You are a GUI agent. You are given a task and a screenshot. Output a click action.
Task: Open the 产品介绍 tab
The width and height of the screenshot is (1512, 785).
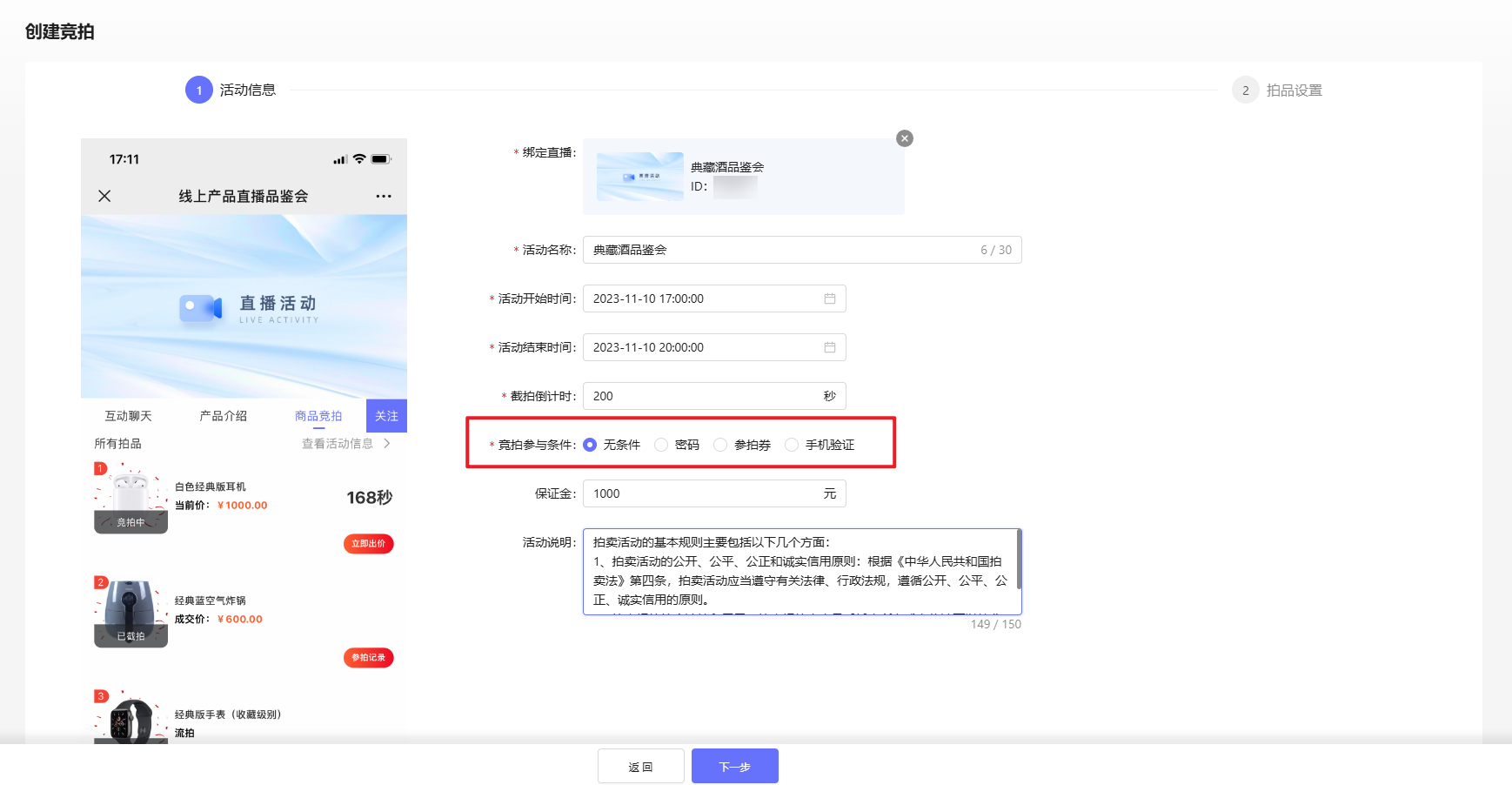coord(223,416)
